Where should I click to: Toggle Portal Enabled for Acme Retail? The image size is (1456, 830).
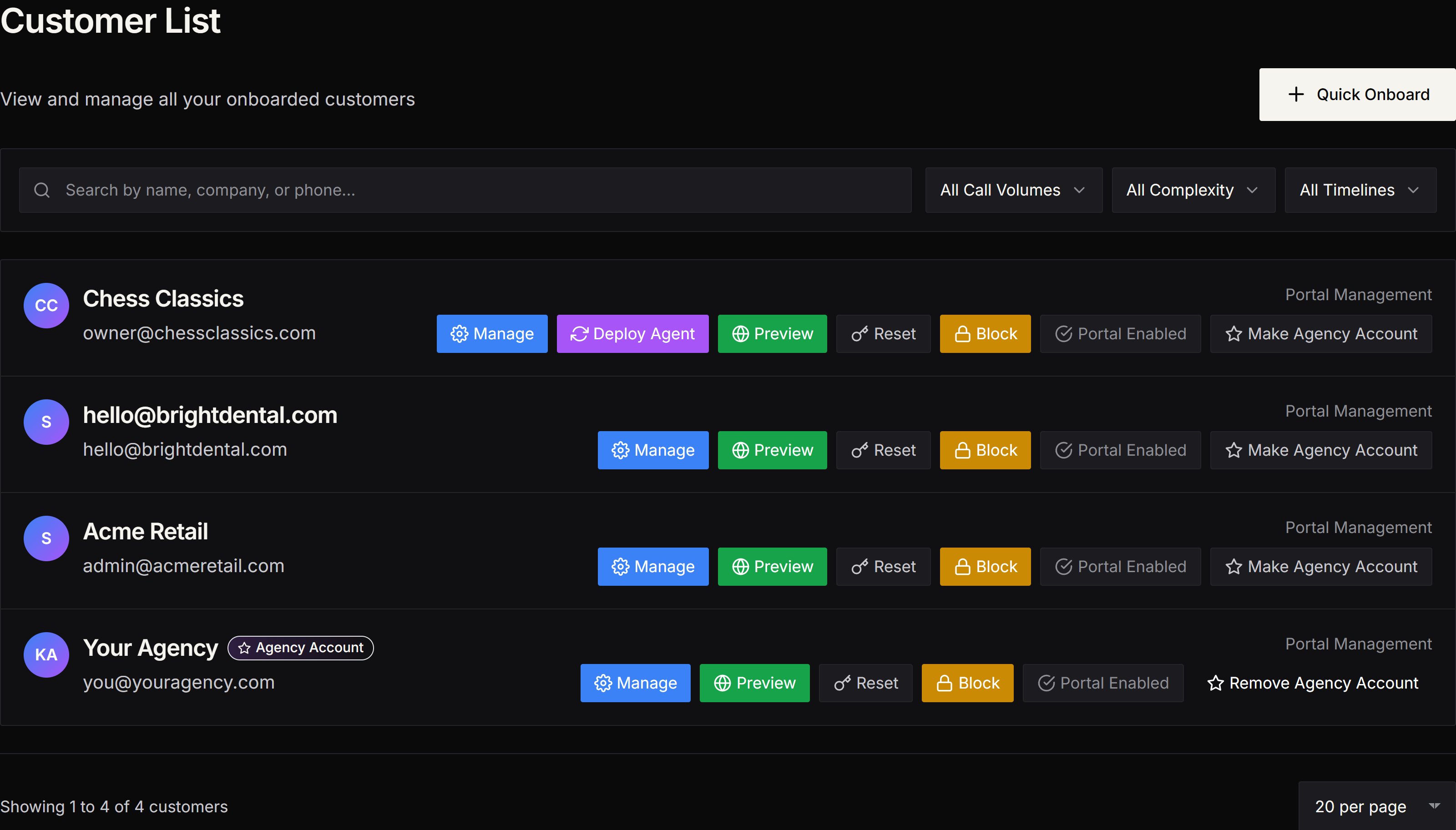[x=1120, y=567]
